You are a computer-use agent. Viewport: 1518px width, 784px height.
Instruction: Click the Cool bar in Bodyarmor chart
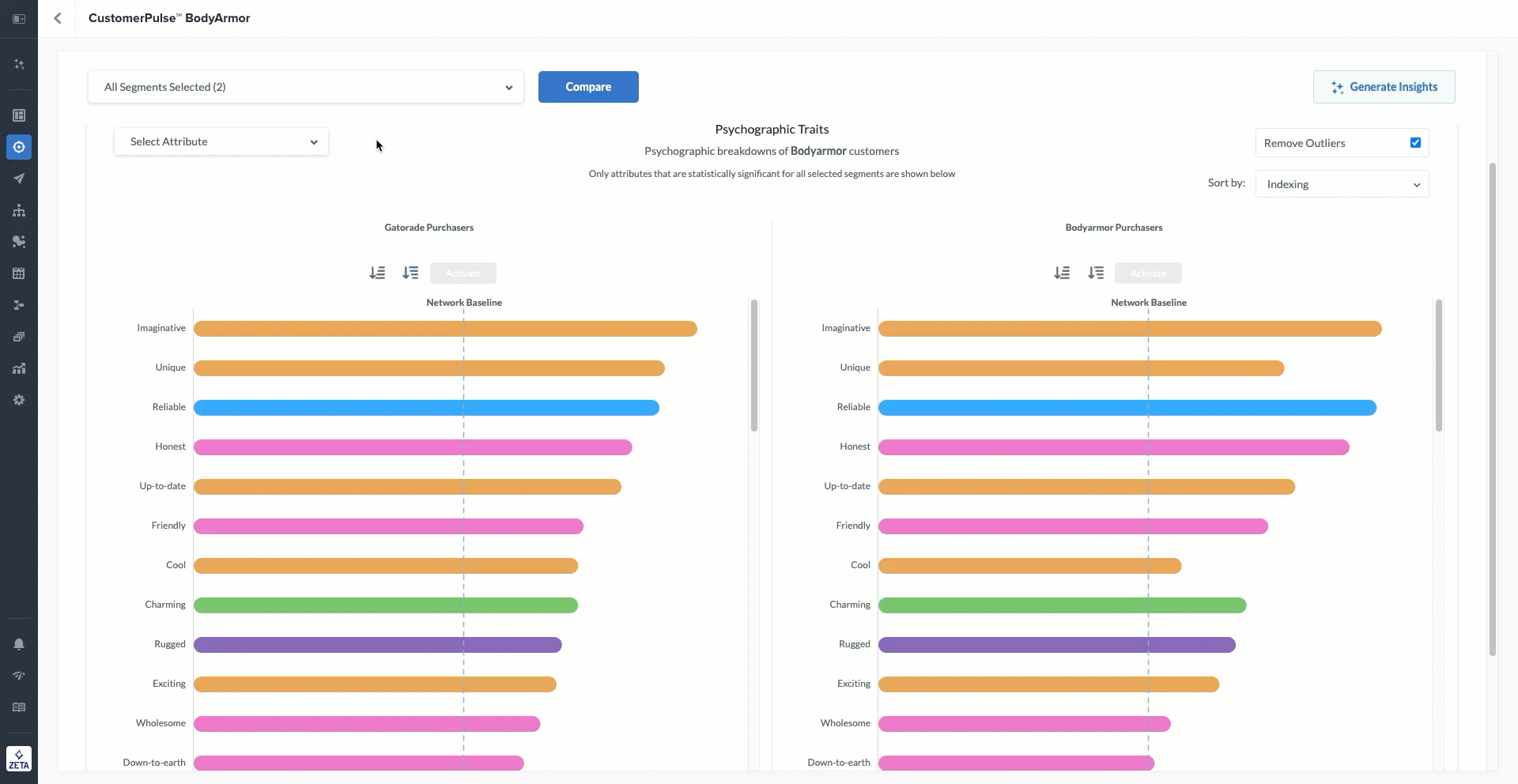coord(1030,566)
